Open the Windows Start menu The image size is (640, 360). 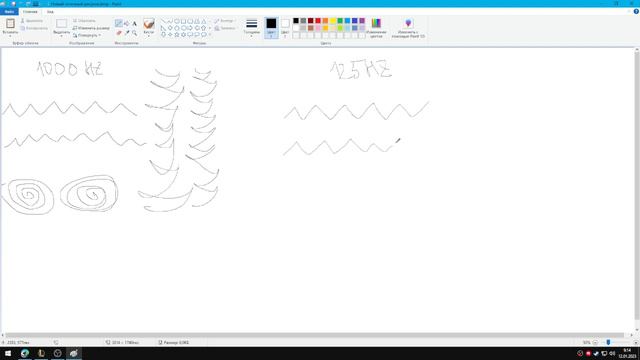click(8, 353)
